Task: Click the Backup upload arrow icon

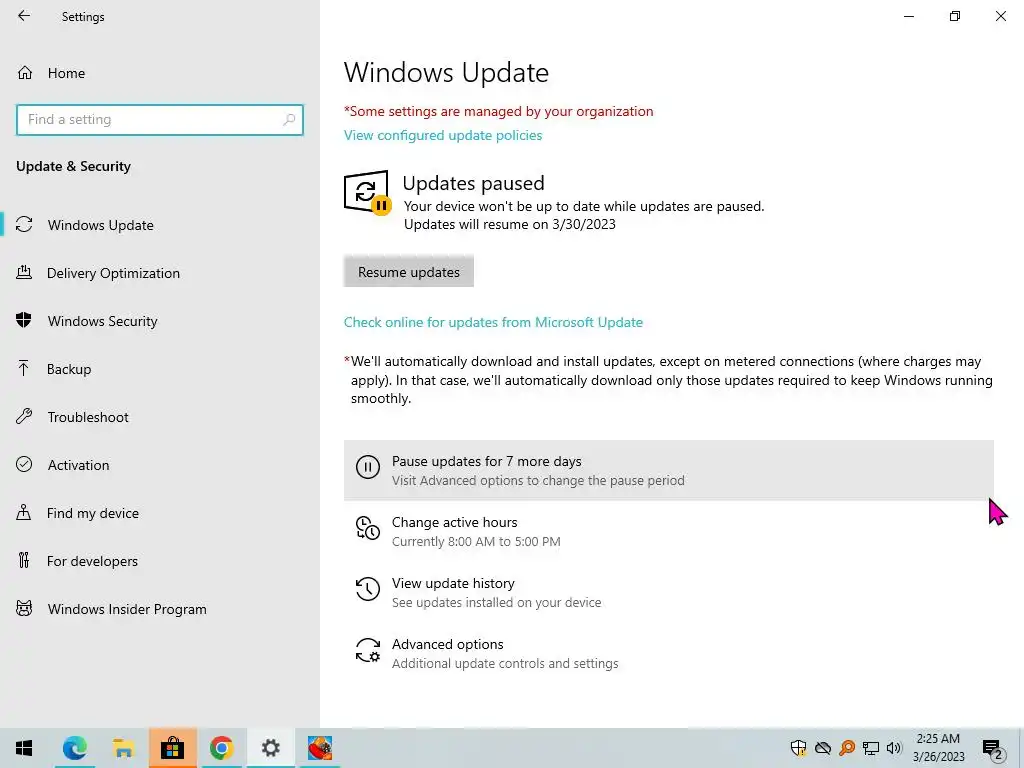Action: (24, 368)
